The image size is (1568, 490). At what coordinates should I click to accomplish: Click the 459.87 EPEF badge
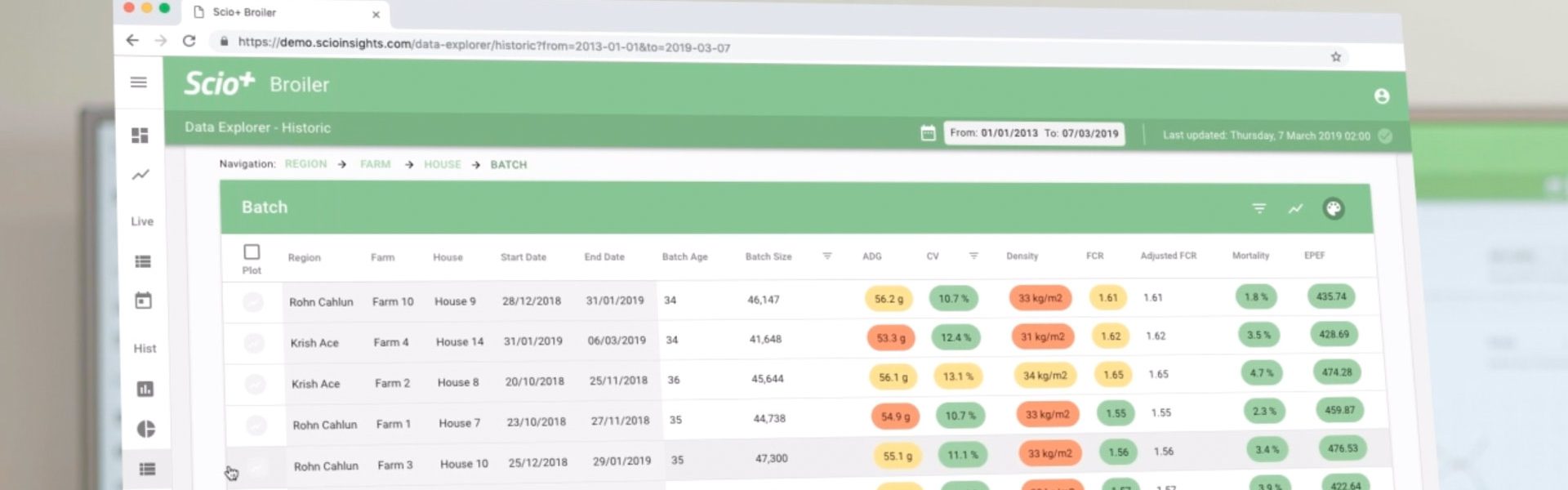pos(1339,410)
